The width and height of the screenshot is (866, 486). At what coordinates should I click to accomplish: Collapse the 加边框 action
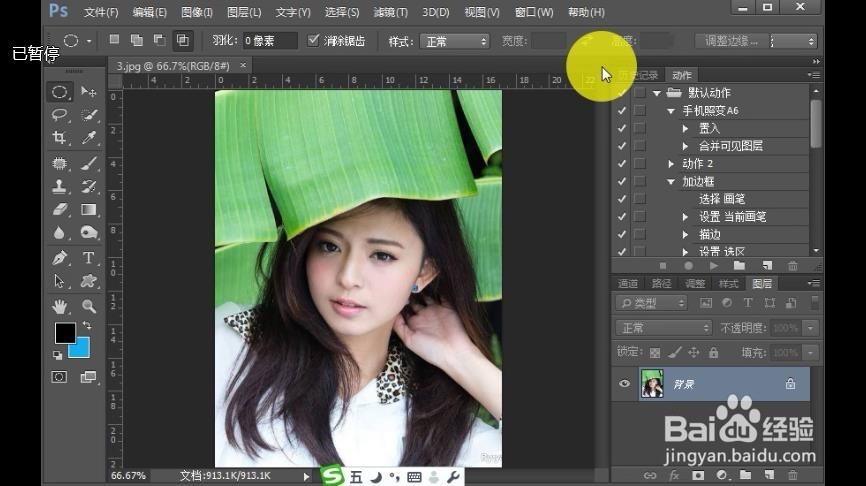(x=671, y=182)
